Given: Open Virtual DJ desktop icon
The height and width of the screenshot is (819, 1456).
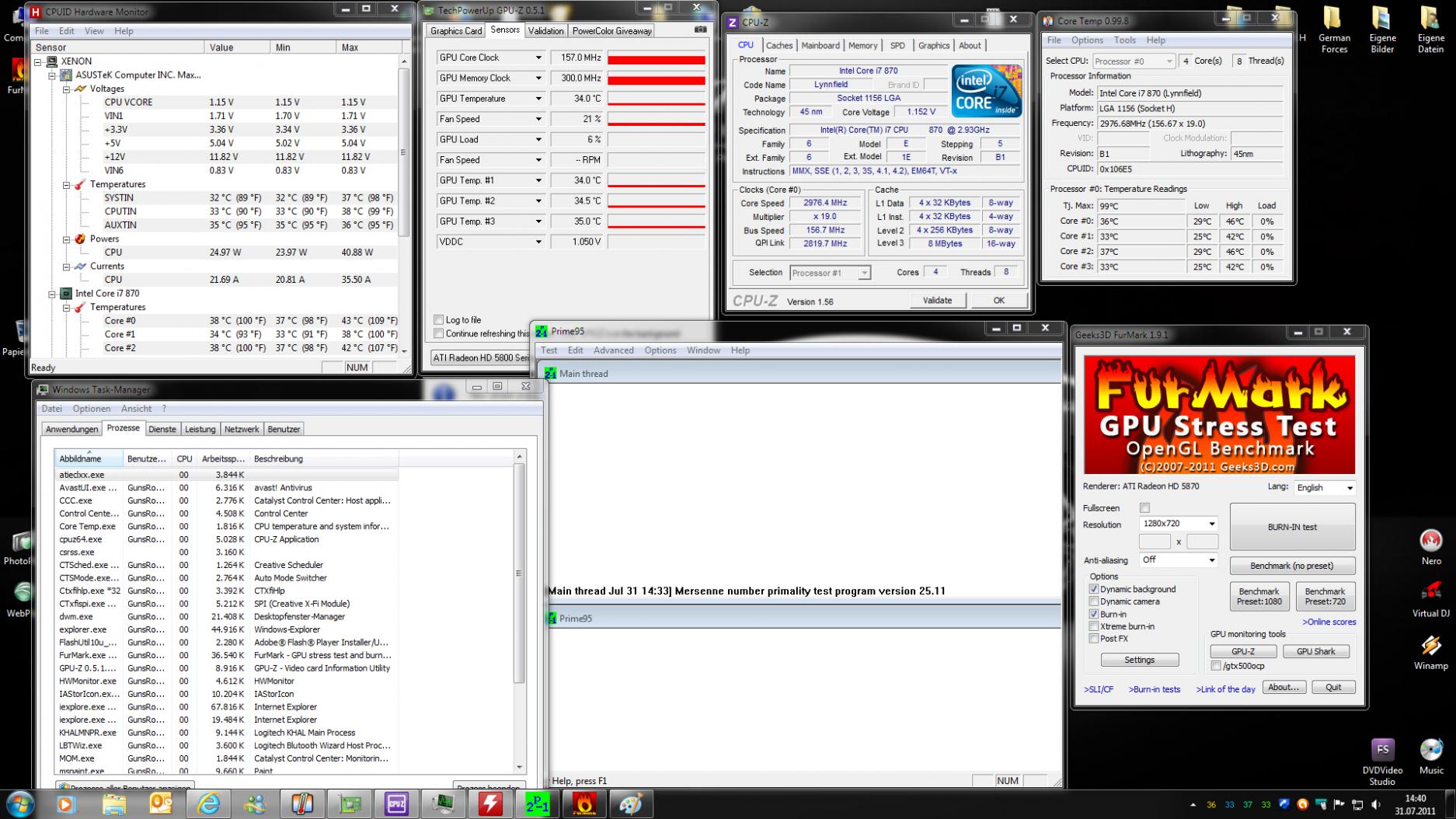Looking at the screenshot, I should [x=1431, y=598].
